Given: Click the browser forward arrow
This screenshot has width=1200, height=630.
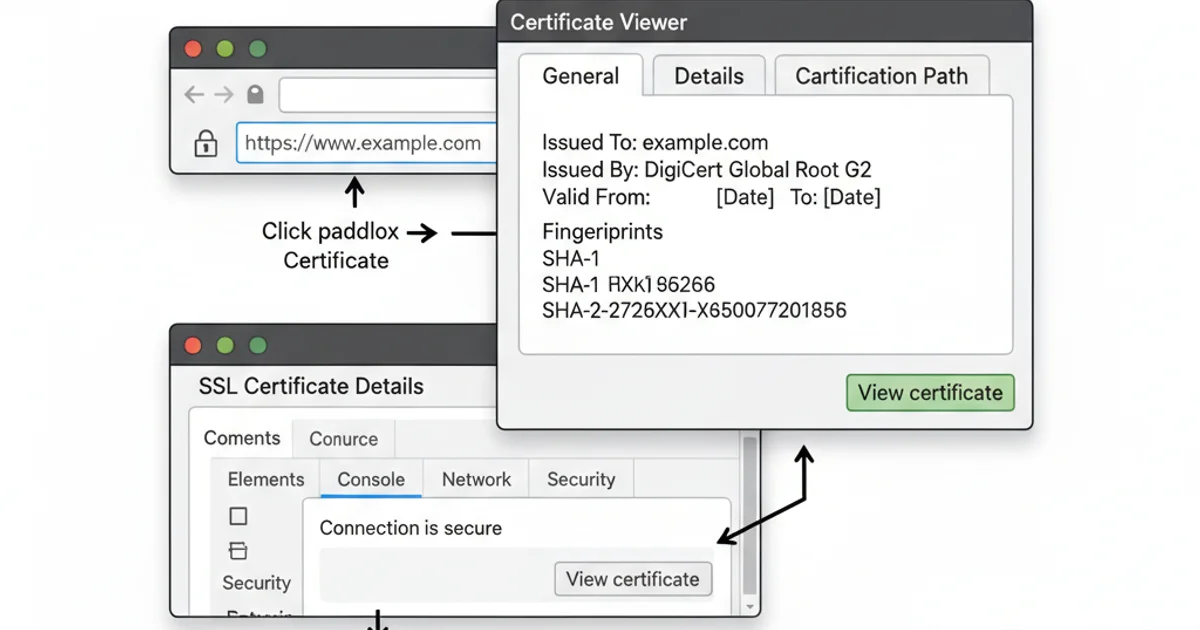Looking at the screenshot, I should tap(224, 95).
